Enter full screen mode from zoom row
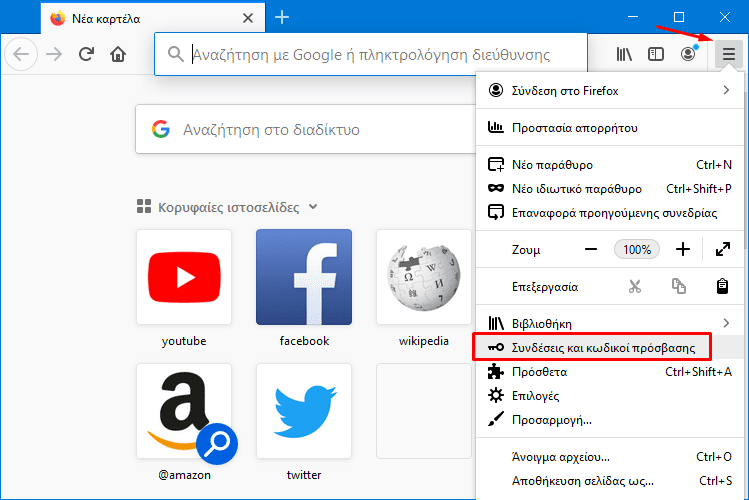 (722, 249)
